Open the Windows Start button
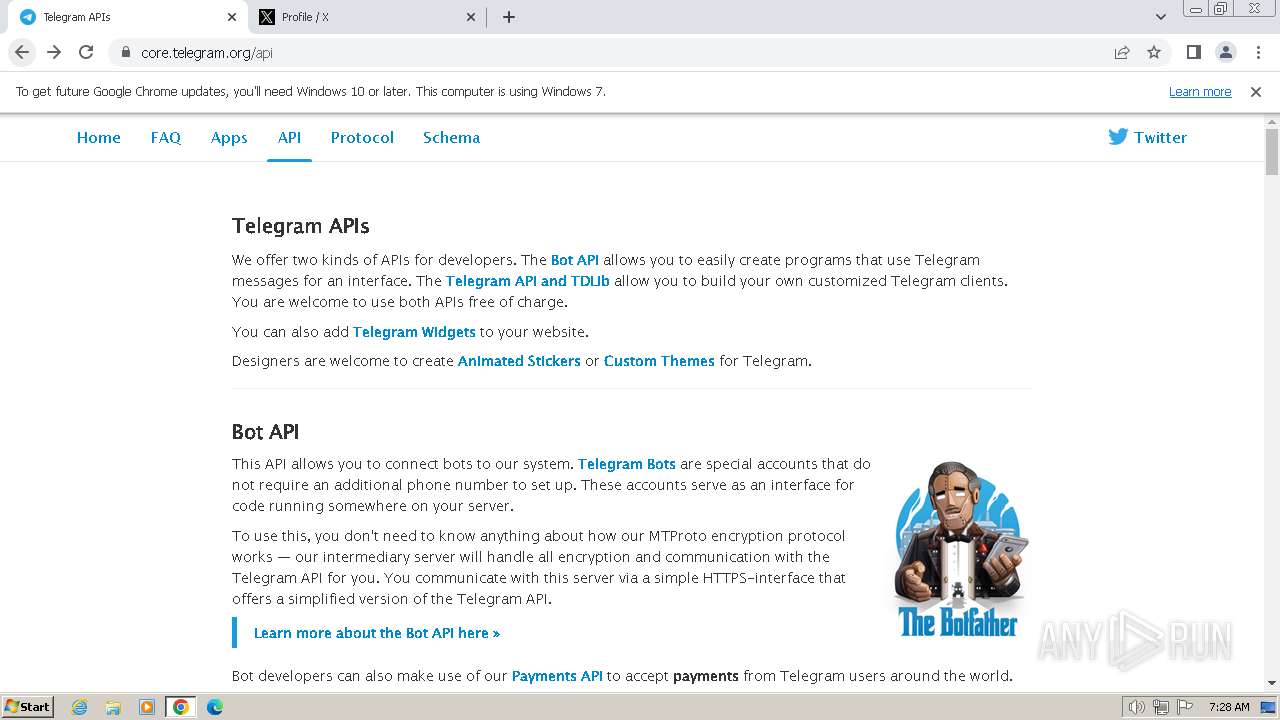 [x=27, y=707]
